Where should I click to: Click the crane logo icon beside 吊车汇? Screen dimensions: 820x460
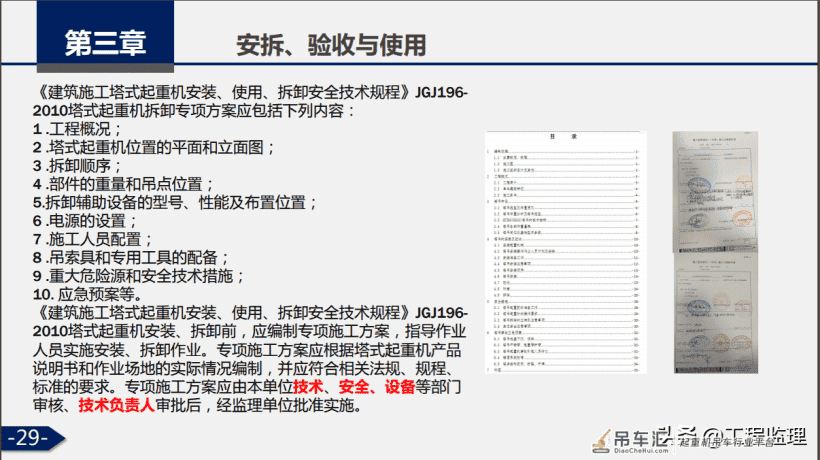(601, 441)
